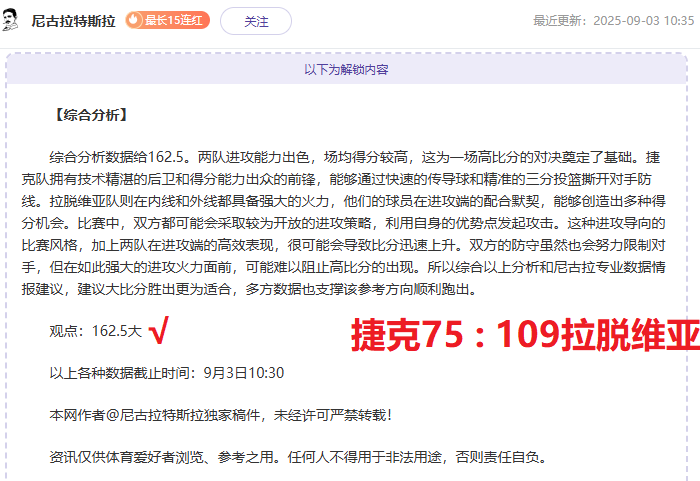Open the author name 尼古拉特斯拉
700x481 pixels.
coord(74,21)
